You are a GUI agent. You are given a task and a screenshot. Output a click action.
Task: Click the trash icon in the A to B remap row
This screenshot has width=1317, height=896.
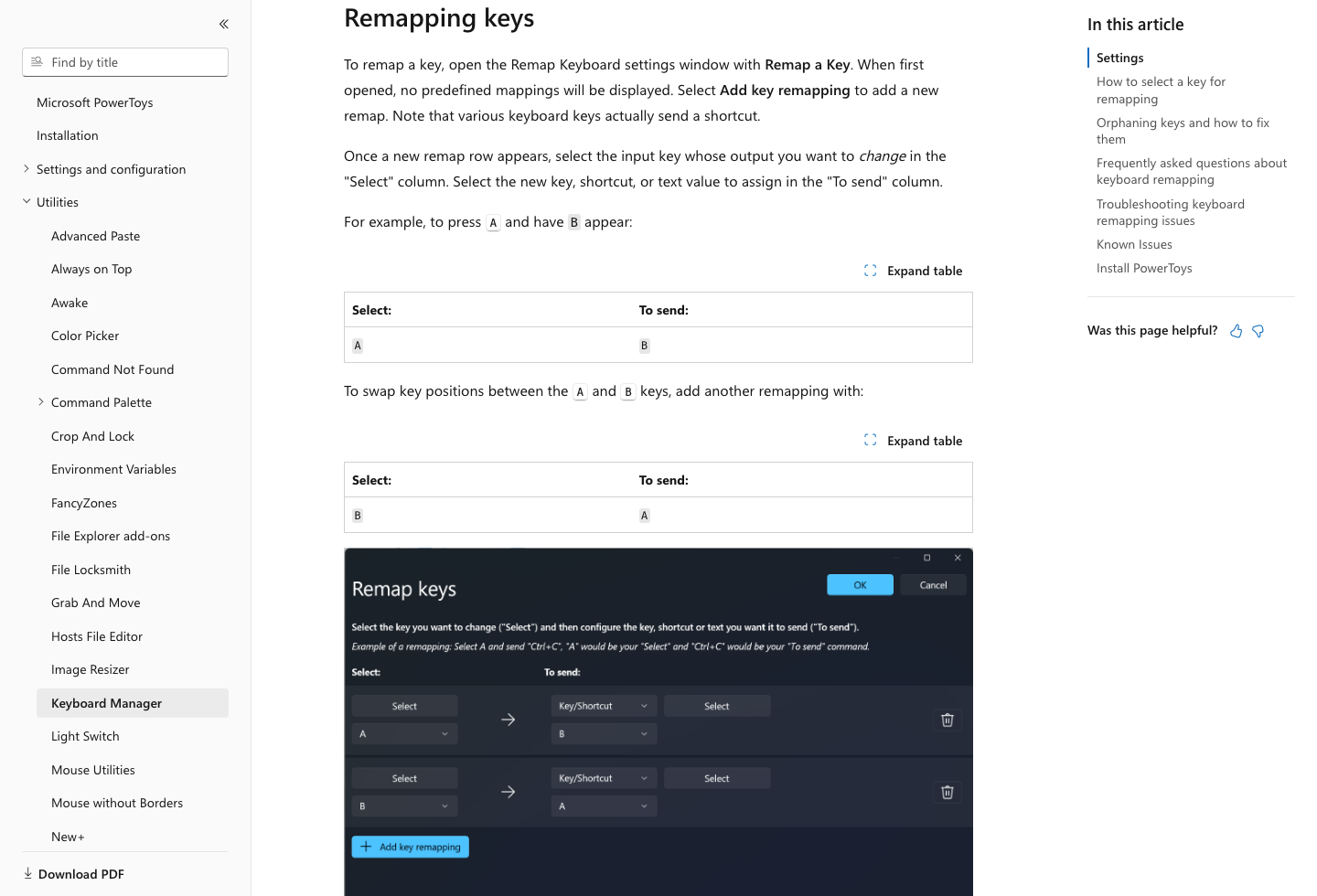click(x=948, y=720)
